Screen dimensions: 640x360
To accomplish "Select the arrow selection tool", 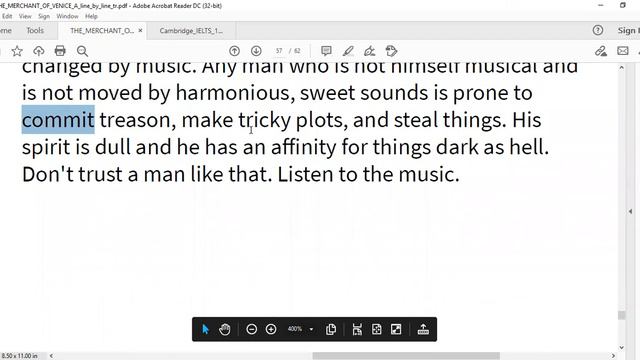I will (205, 329).
